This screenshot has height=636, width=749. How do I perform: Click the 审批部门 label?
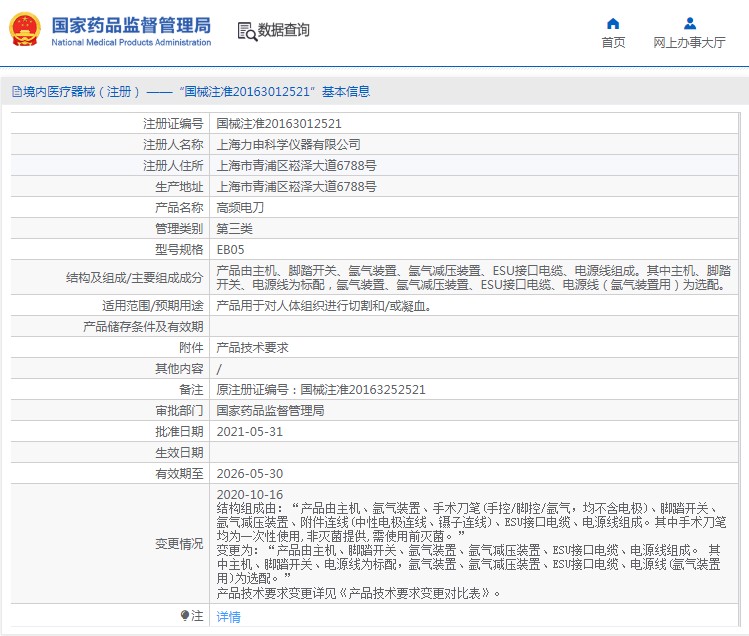pyautogui.click(x=179, y=411)
